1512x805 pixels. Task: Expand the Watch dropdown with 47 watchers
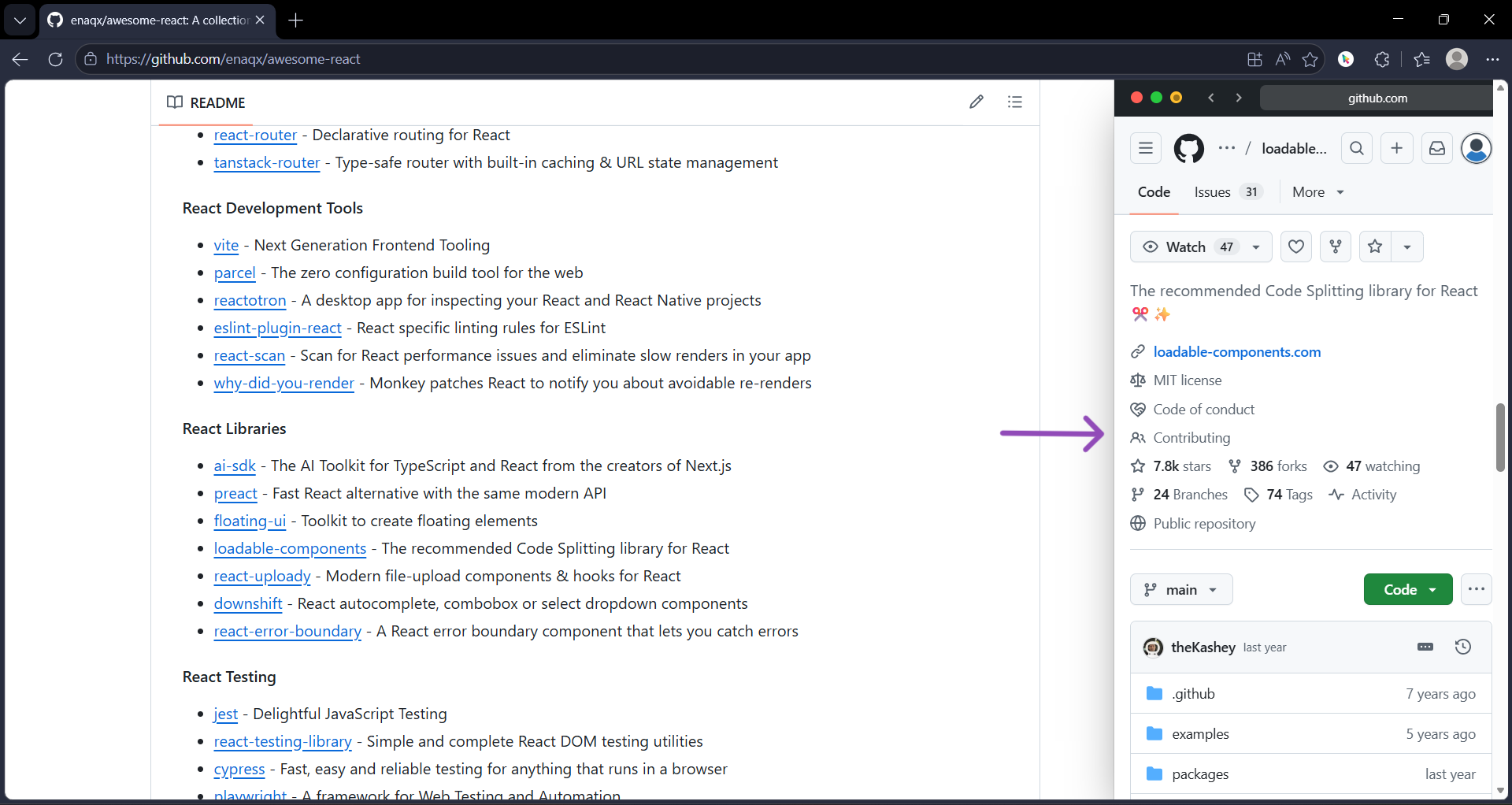coord(1201,247)
